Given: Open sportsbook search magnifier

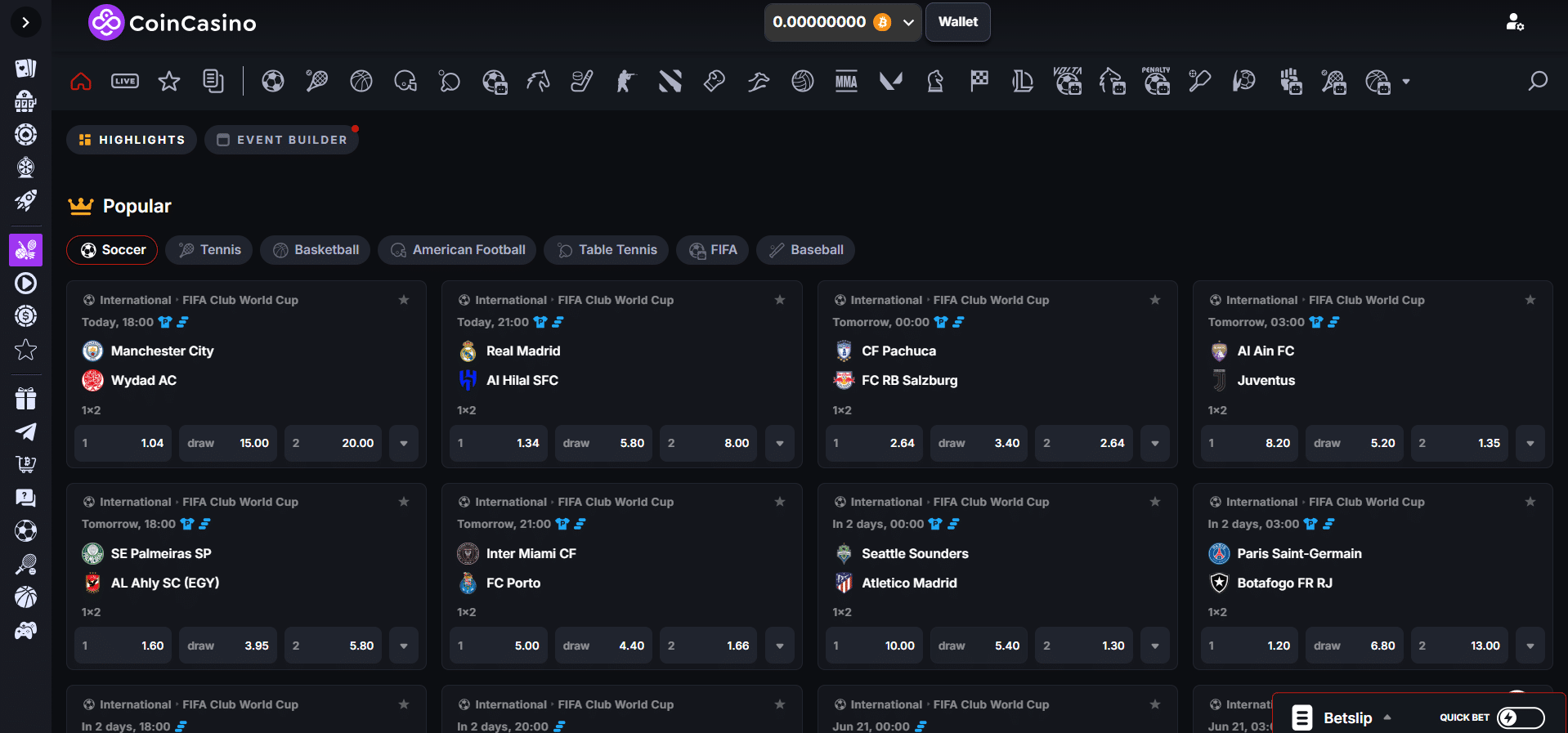Looking at the screenshot, I should [1538, 81].
